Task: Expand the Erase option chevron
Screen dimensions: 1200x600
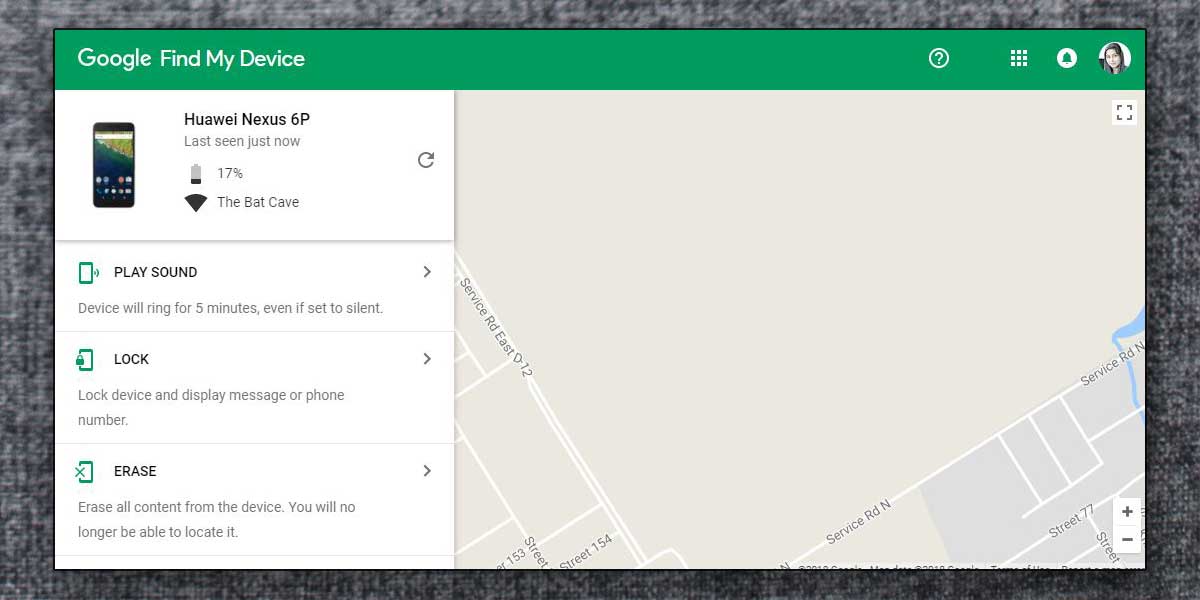Action: click(427, 471)
